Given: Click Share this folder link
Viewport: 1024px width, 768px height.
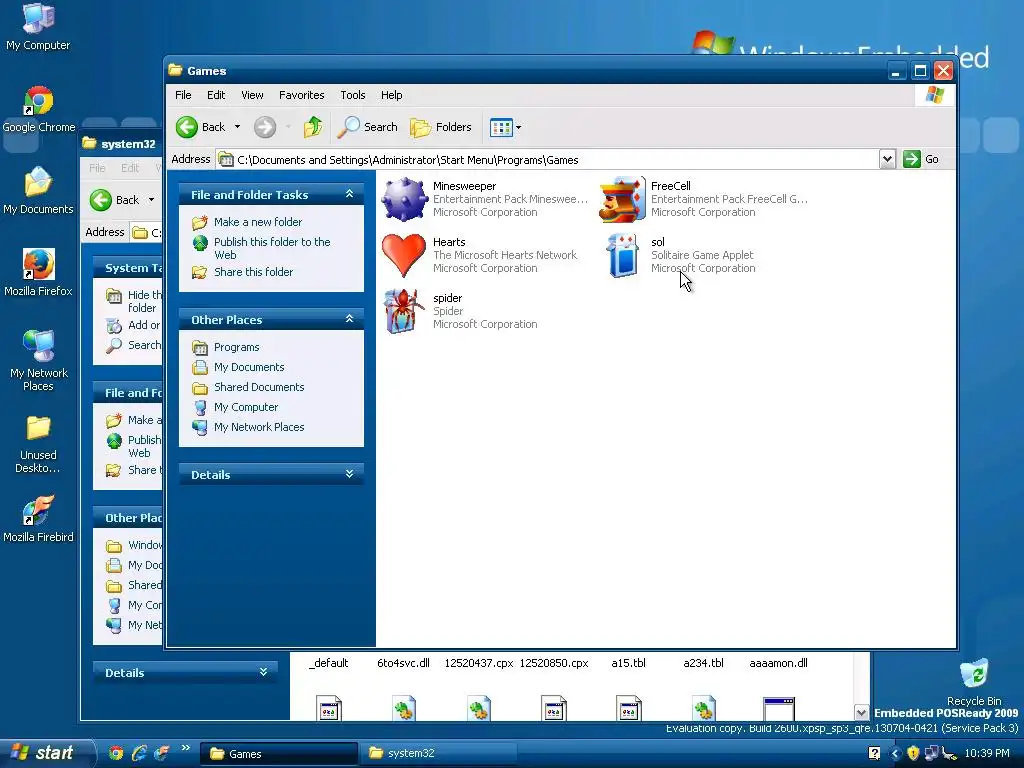Looking at the screenshot, I should tap(253, 272).
